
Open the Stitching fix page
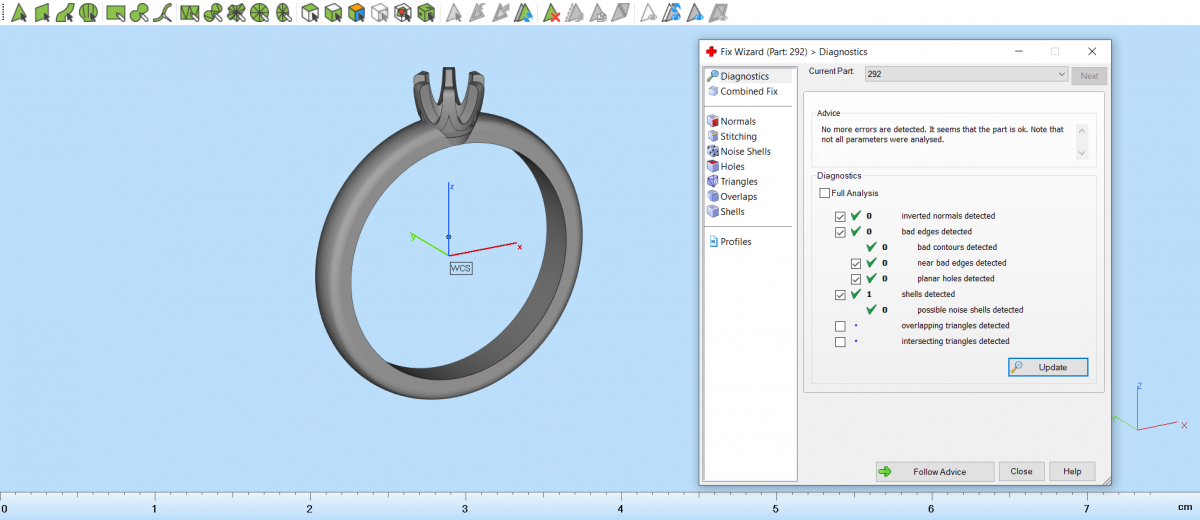738,136
